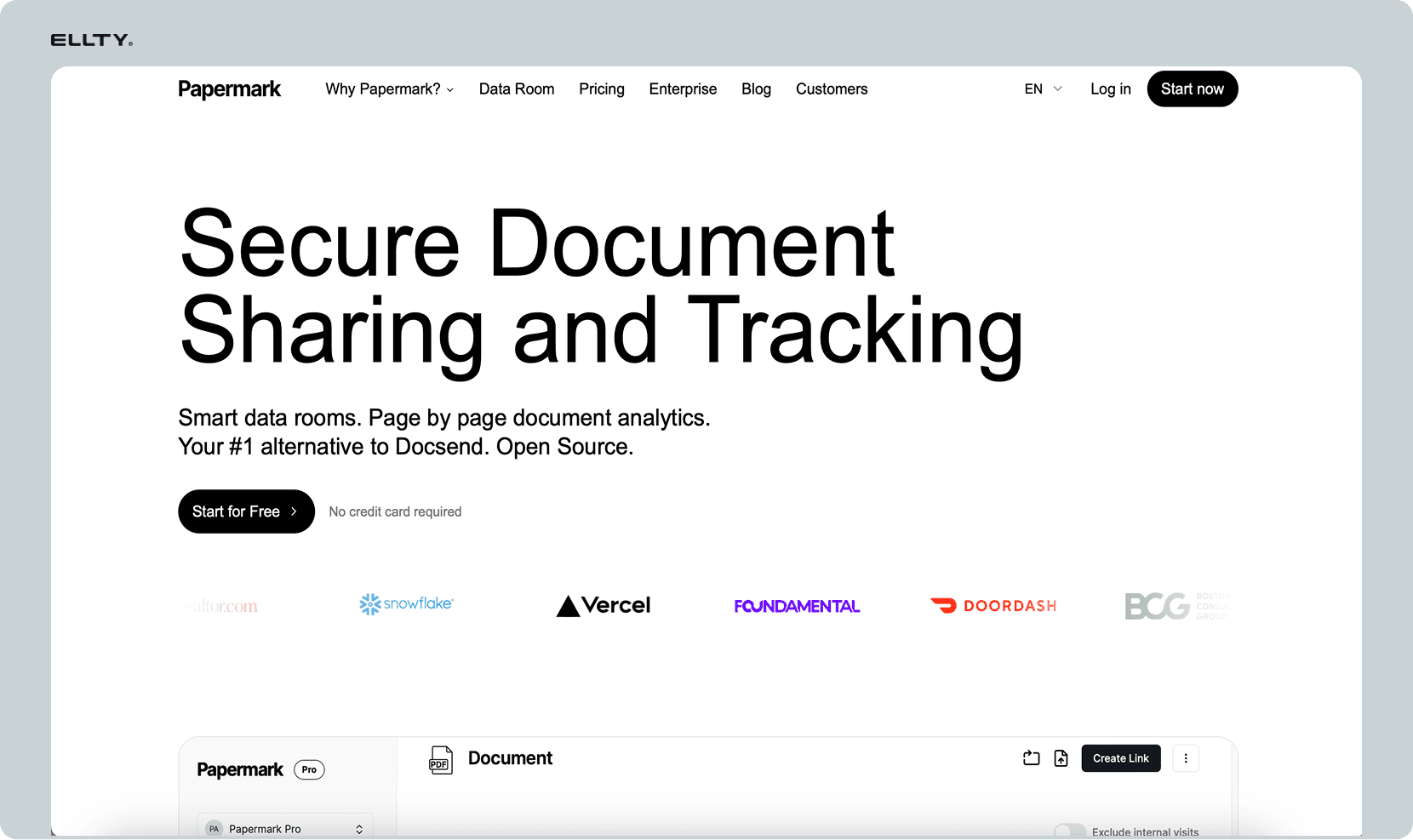Screen dimensions: 1413x840
Task: Click the Log in link
Action: pyautogui.click(x=1111, y=89)
